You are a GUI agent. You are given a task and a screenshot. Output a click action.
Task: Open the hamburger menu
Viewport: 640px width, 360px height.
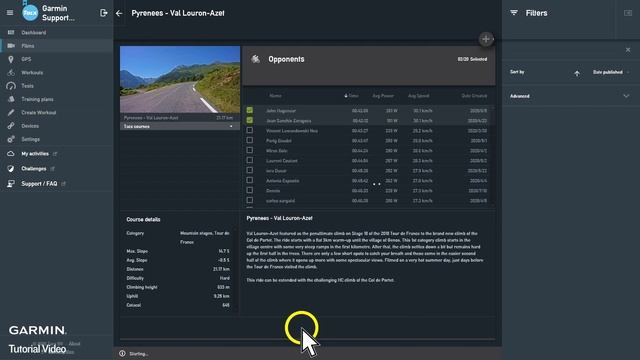[x=10, y=13]
